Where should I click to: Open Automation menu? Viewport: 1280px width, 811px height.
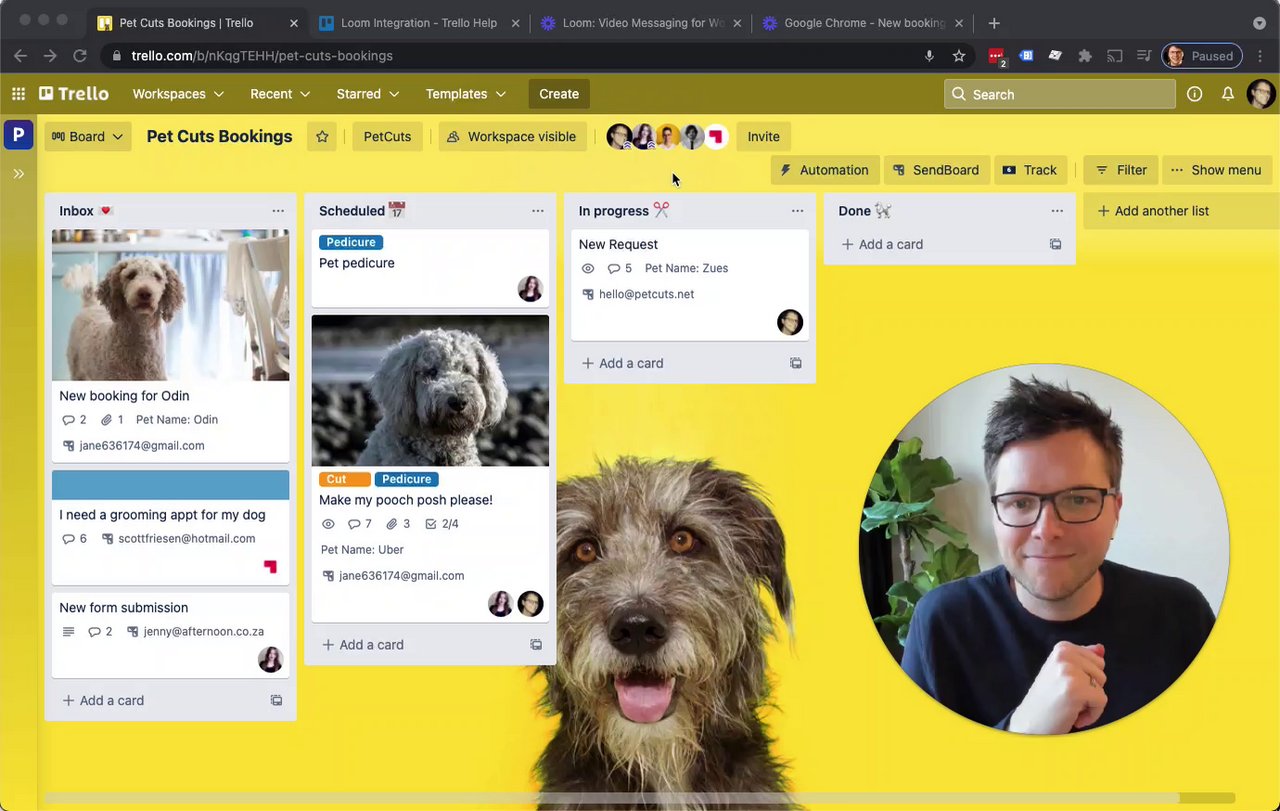825,170
